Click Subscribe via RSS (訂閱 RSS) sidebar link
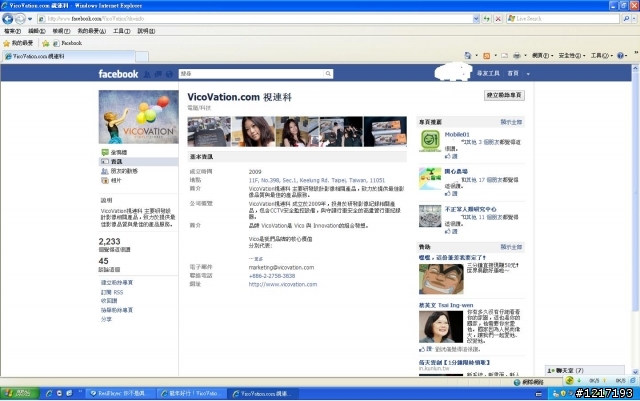This screenshot has height=401, width=640. coord(112,292)
